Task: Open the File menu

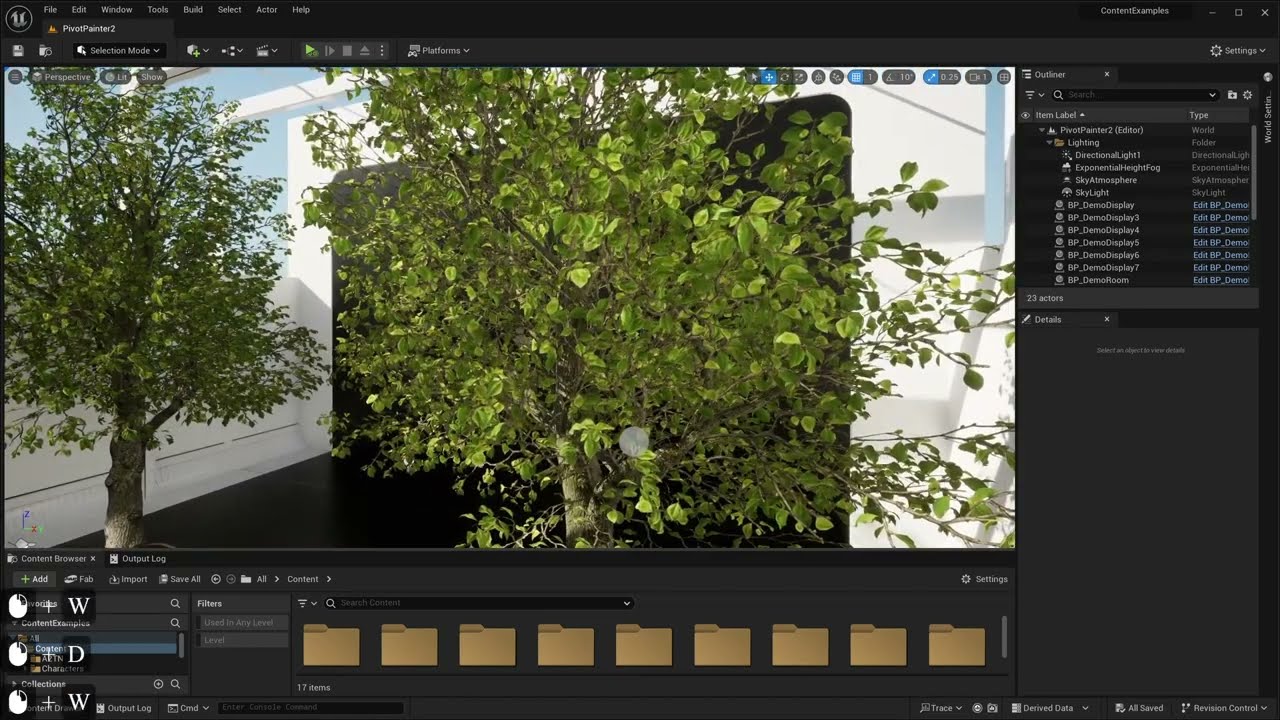Action: (50, 9)
